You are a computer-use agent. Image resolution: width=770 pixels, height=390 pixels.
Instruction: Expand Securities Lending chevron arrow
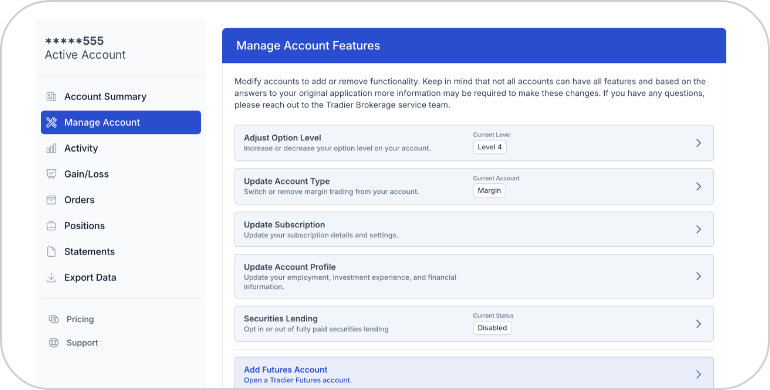click(x=698, y=324)
